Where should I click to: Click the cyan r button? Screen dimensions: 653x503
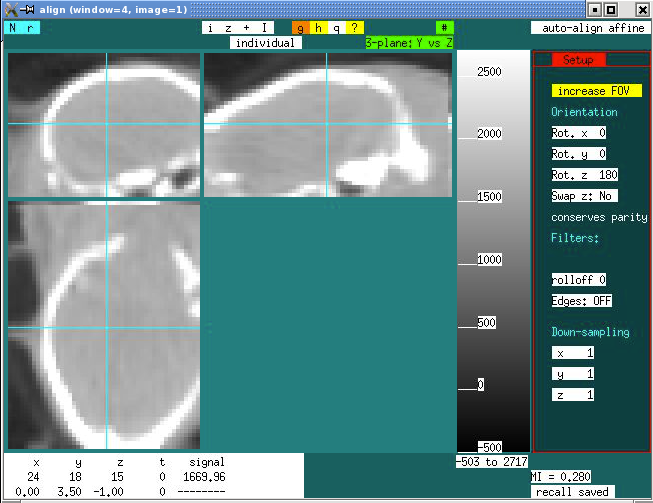point(31,28)
